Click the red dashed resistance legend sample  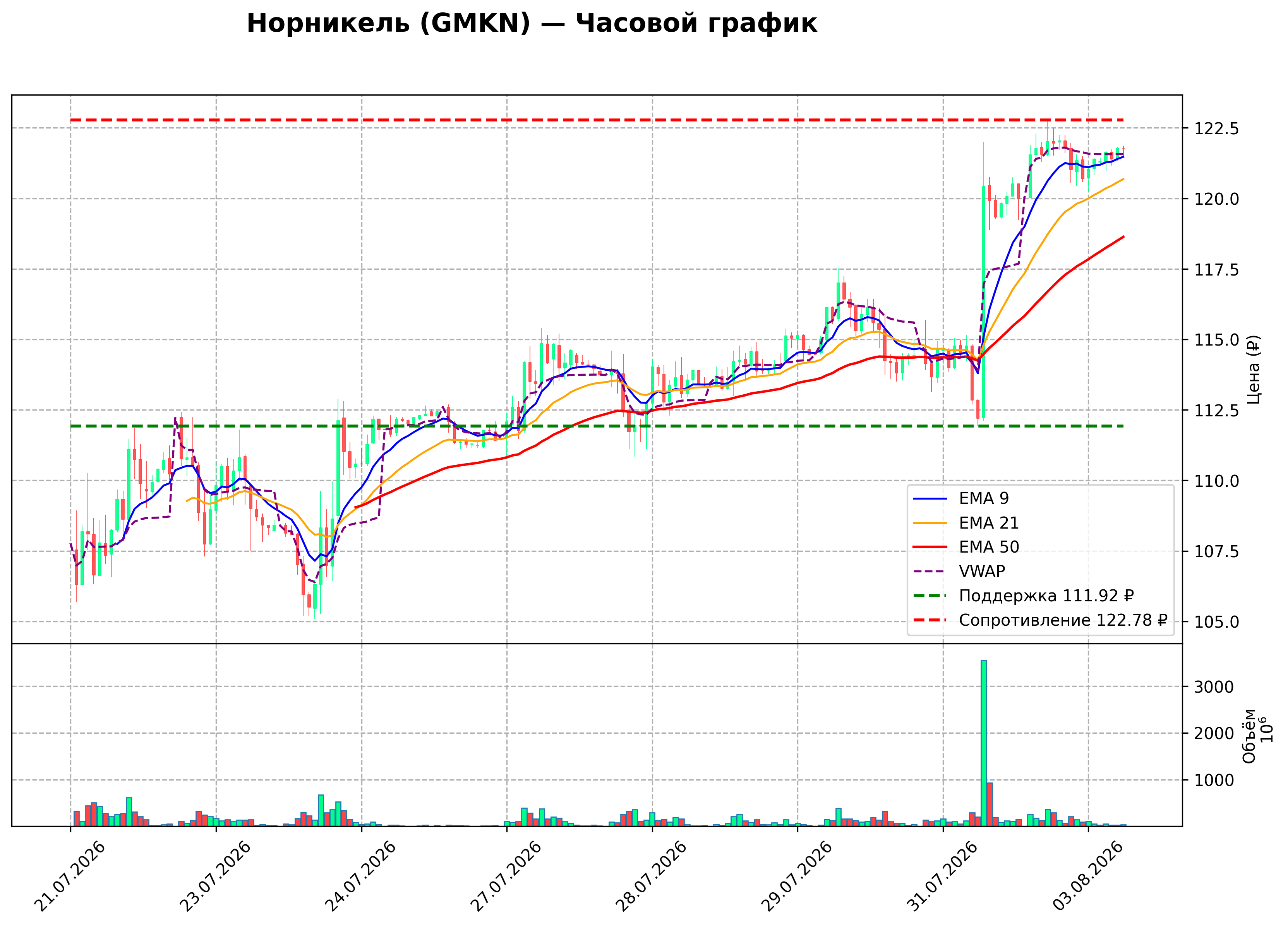pyautogui.click(x=930, y=621)
